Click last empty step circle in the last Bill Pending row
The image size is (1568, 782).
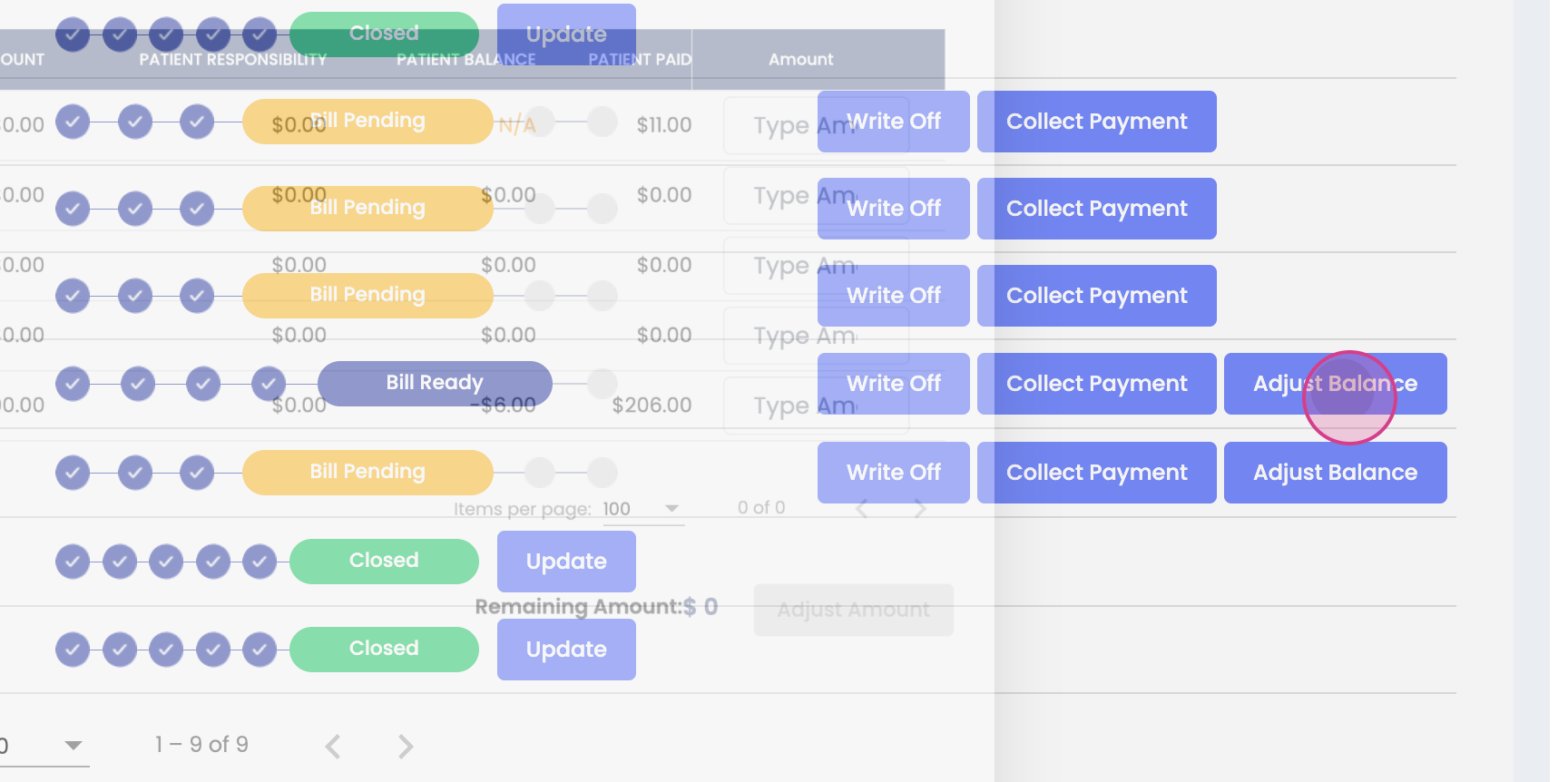click(602, 473)
